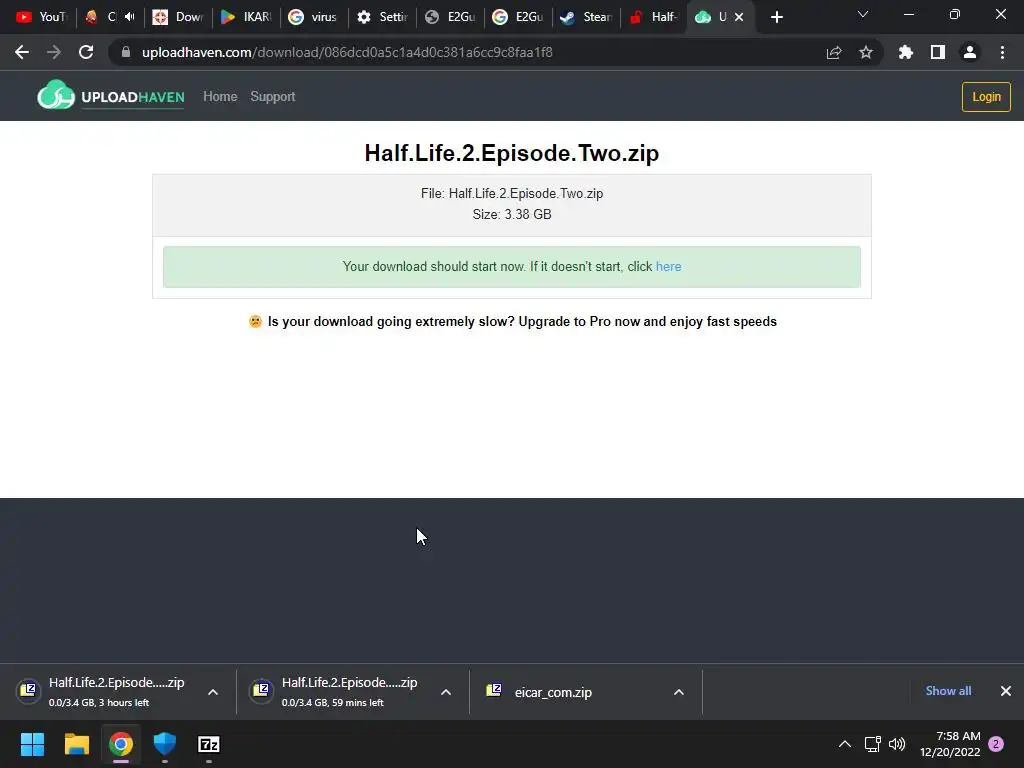Open the Chrome three-dot menu
The image size is (1024, 768).
[x=1002, y=52]
